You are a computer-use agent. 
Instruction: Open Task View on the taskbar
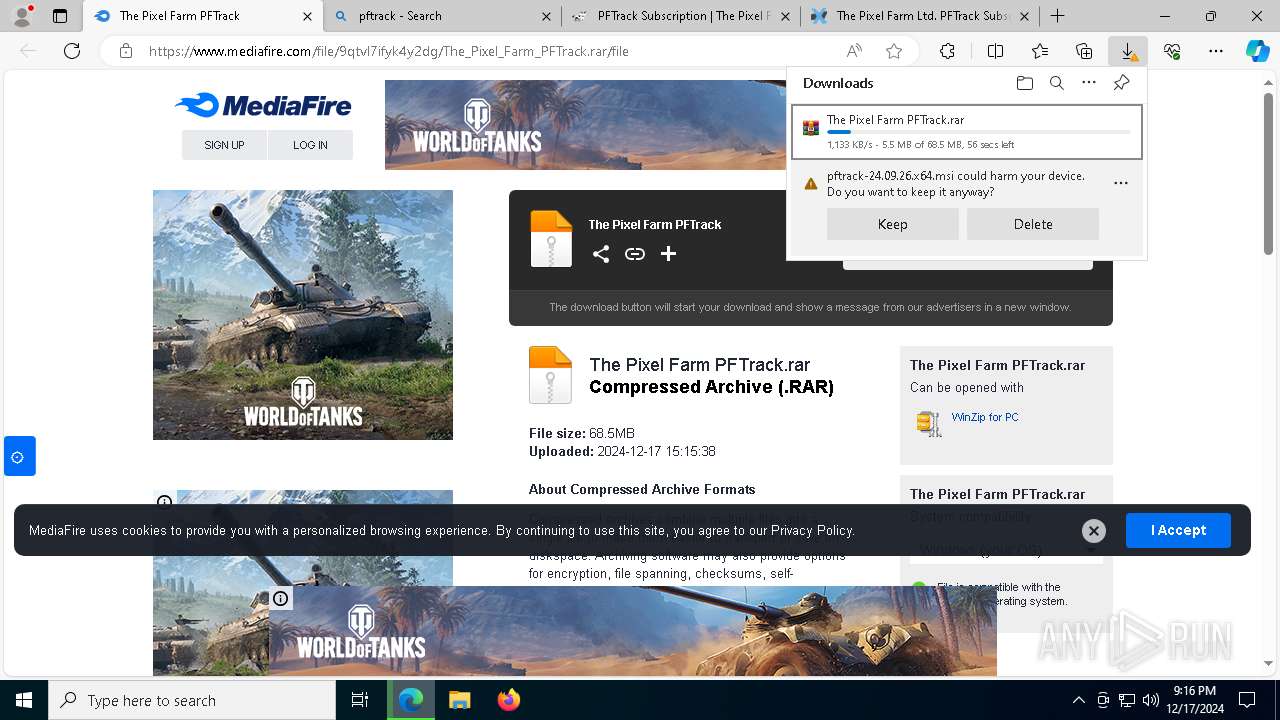tap(360, 700)
